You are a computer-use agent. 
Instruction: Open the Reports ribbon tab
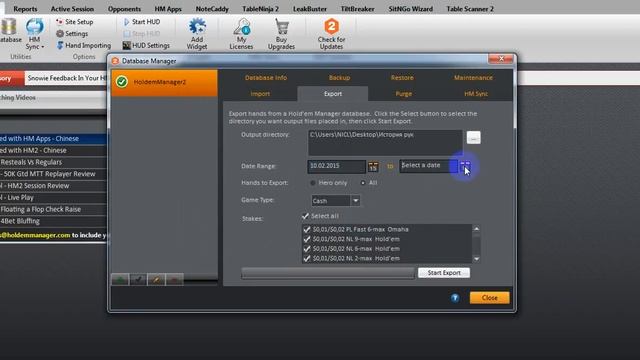pyautogui.click(x=25, y=9)
